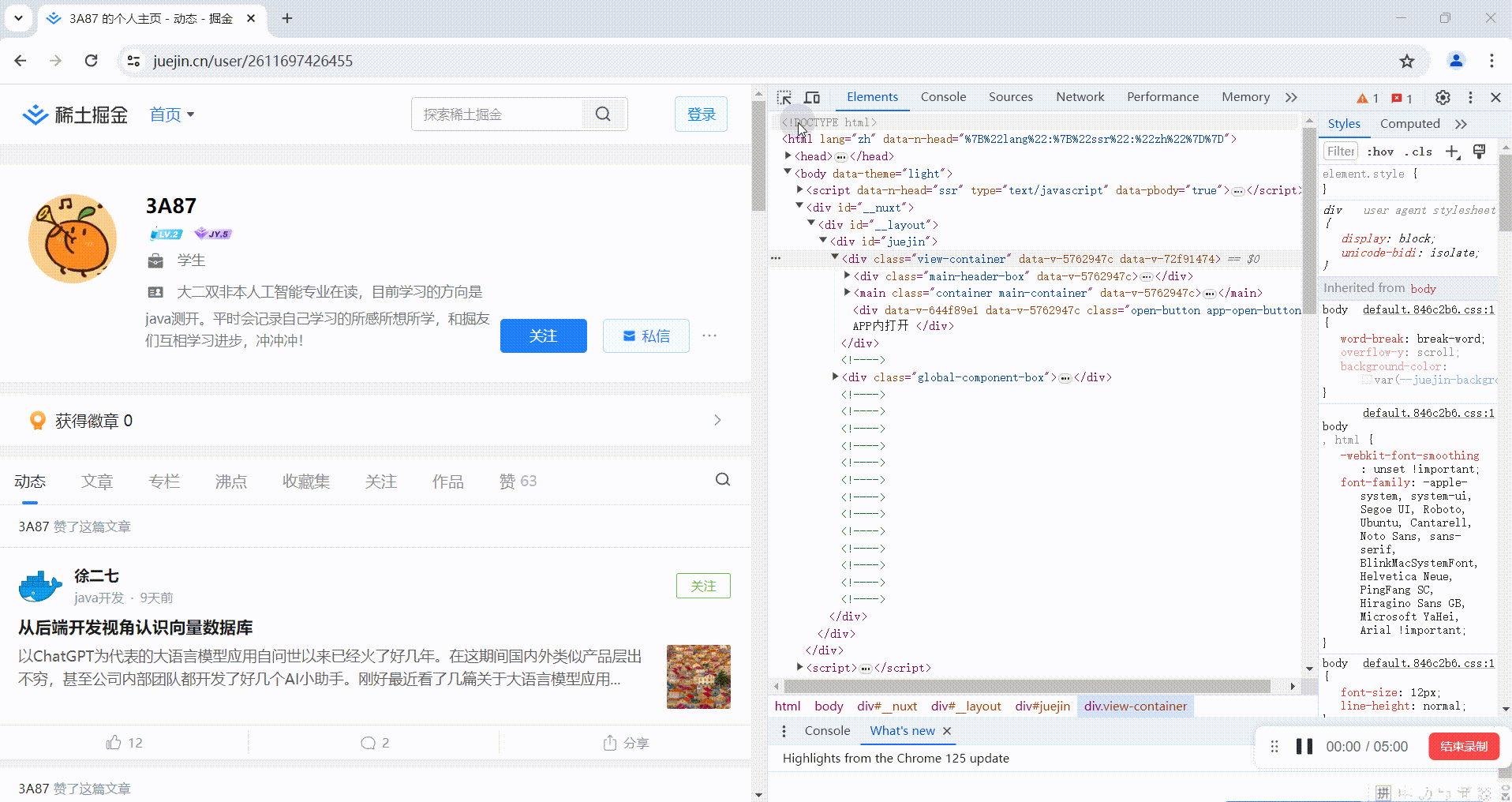Toggle the rendering emulations paintbrush icon
The image size is (1512, 802).
(1480, 152)
